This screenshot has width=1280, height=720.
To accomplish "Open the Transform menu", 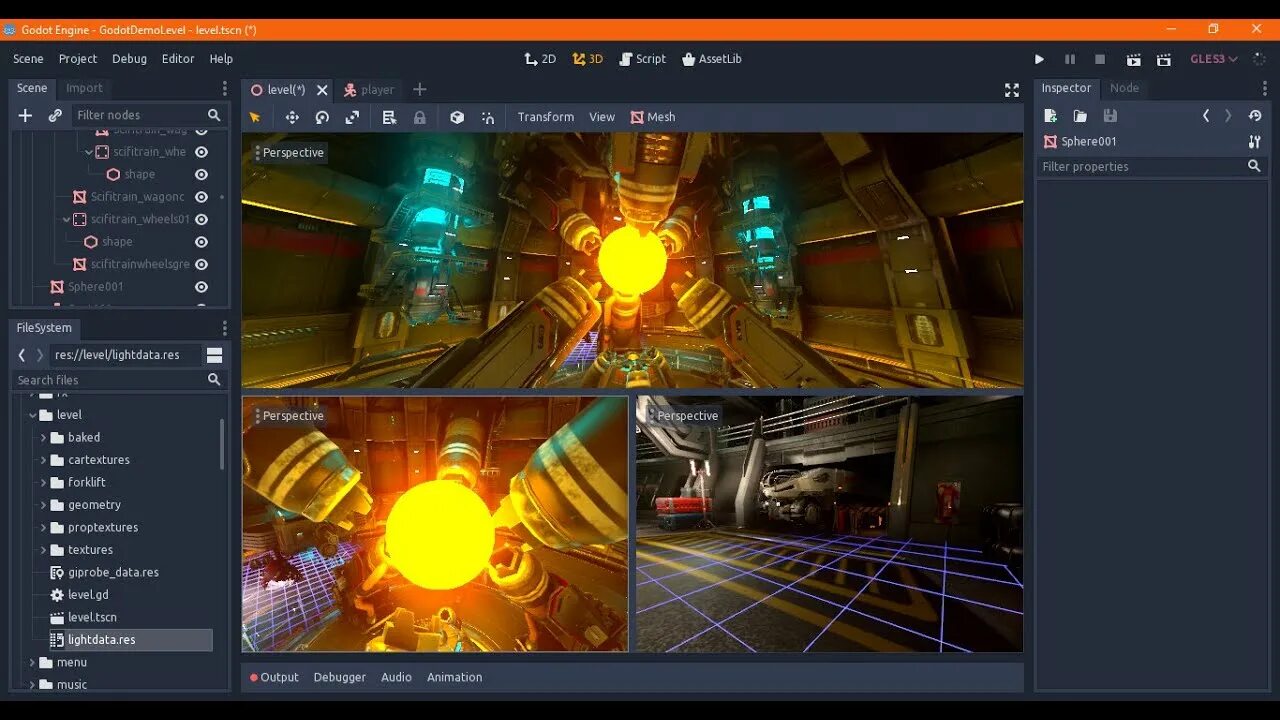I will click(x=546, y=117).
